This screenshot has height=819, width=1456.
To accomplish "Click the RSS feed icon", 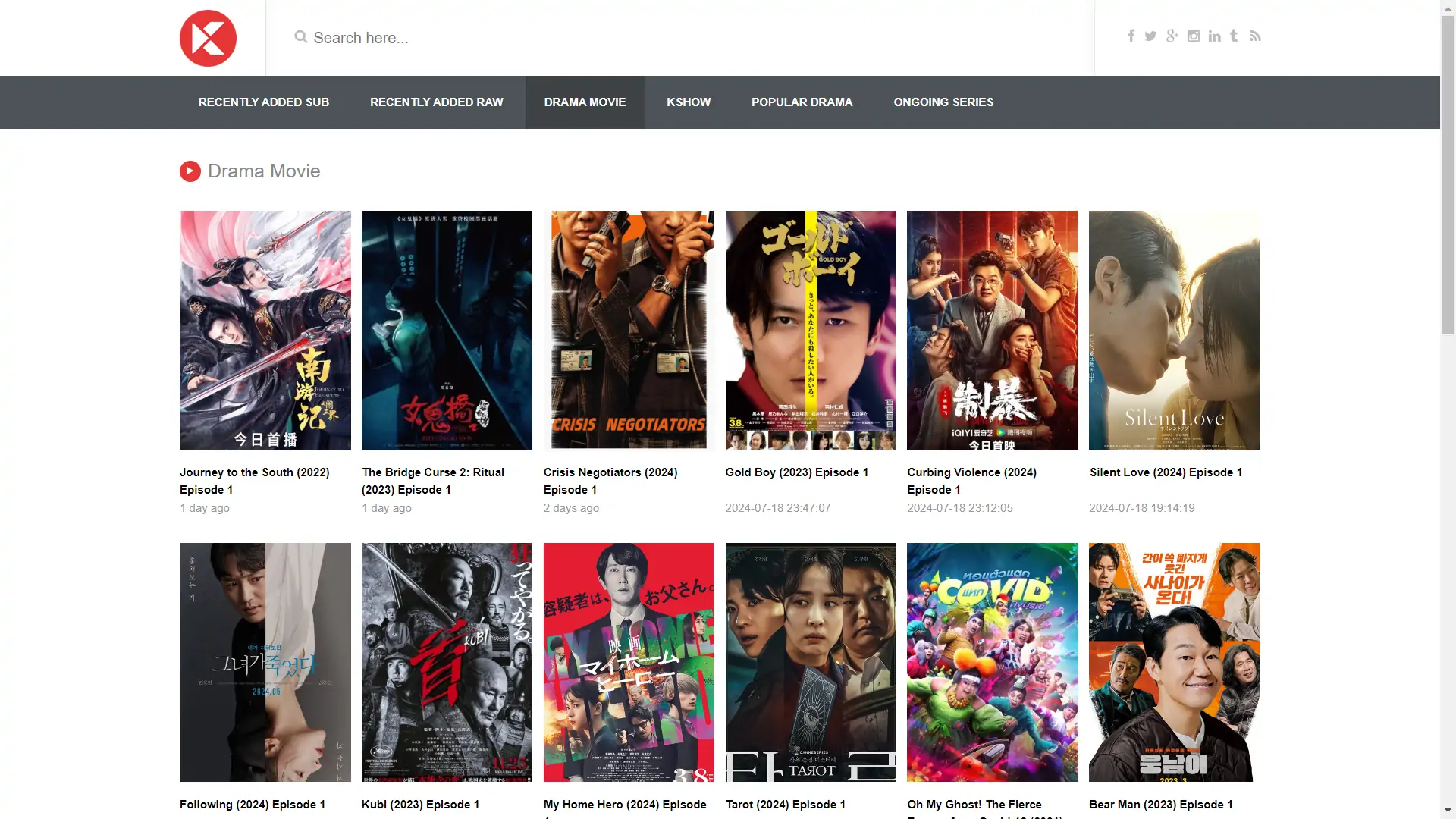I will [x=1255, y=36].
